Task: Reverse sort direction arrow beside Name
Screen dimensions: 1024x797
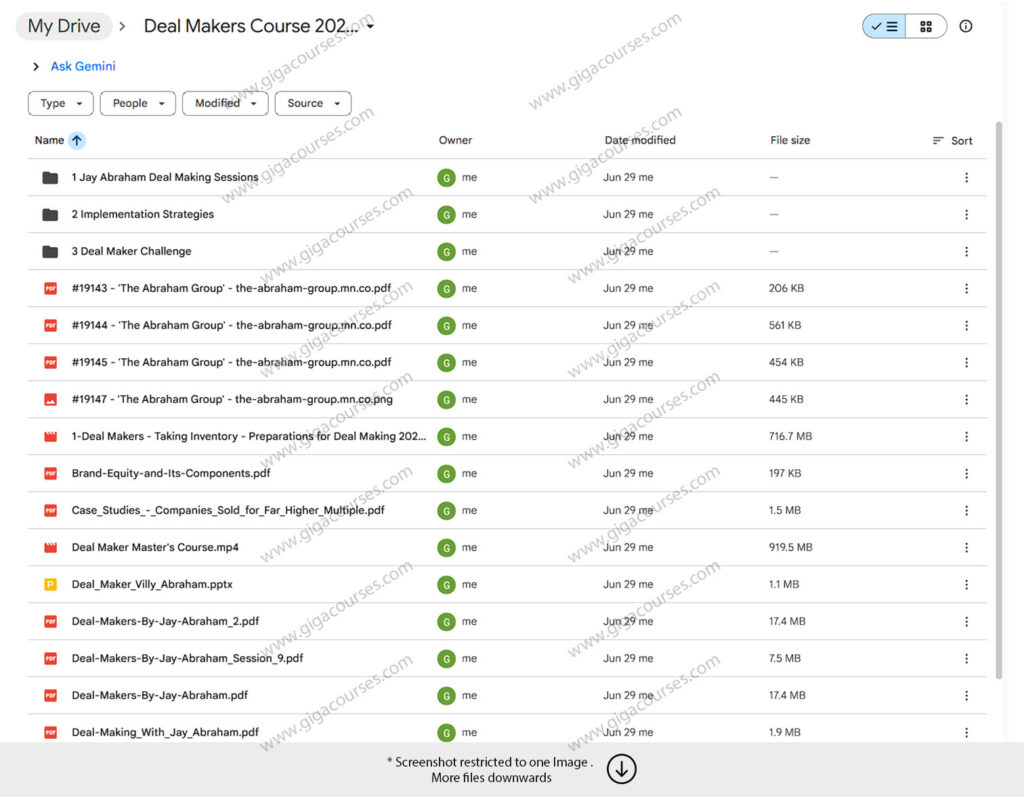Action: pyautogui.click(x=77, y=140)
